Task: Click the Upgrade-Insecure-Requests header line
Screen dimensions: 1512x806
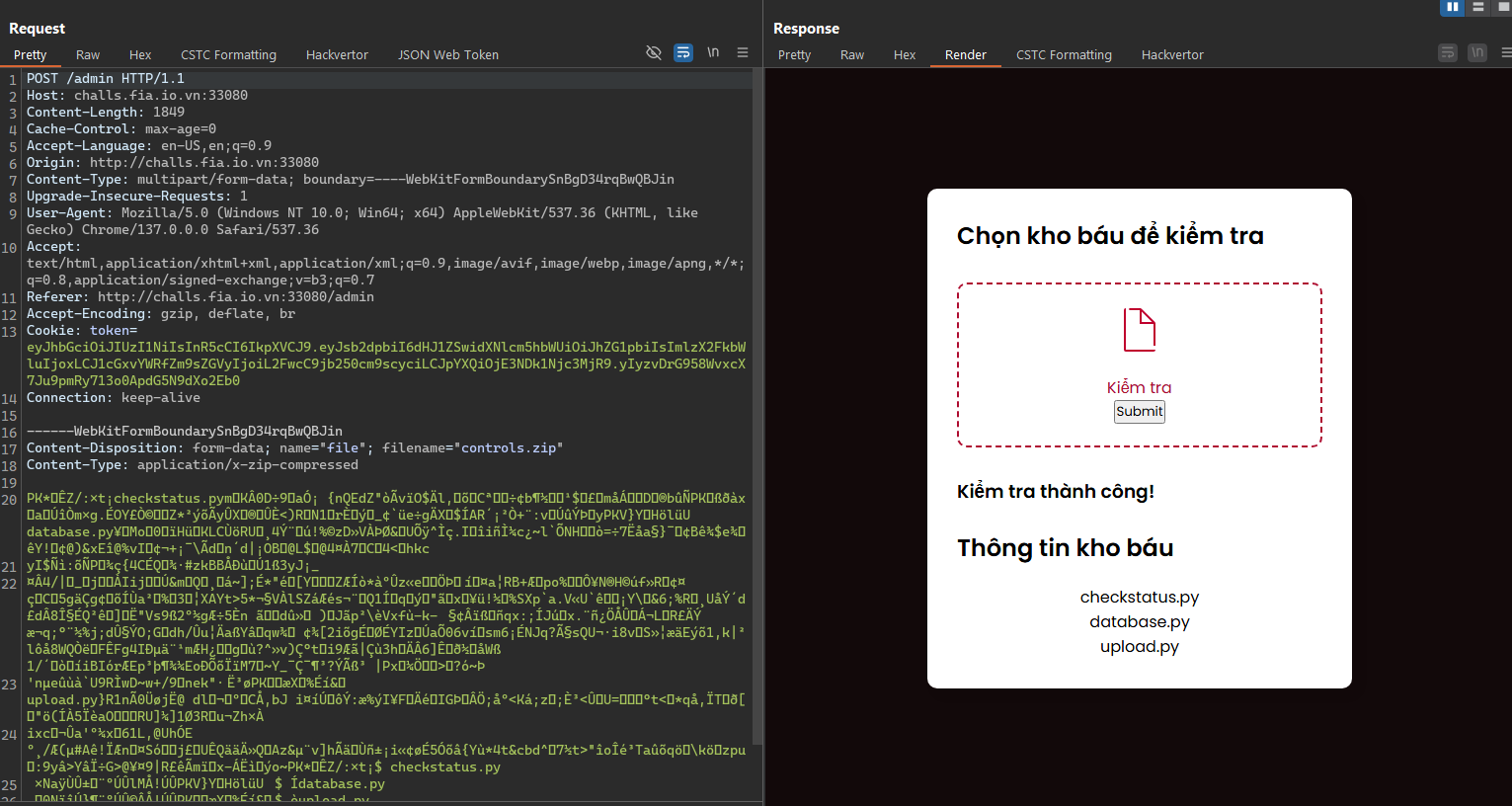Action: (137, 196)
